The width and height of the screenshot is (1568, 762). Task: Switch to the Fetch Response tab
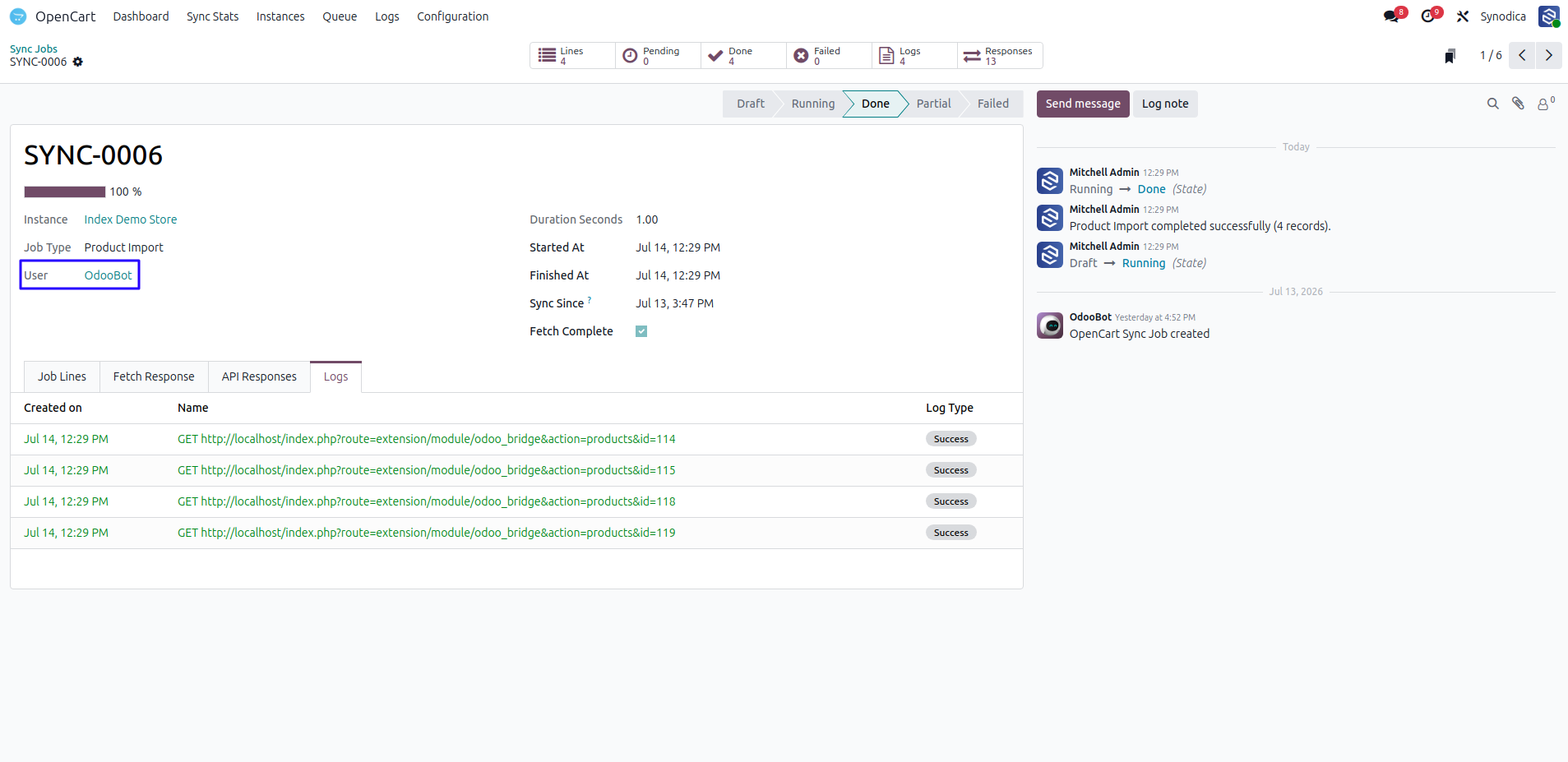point(154,376)
